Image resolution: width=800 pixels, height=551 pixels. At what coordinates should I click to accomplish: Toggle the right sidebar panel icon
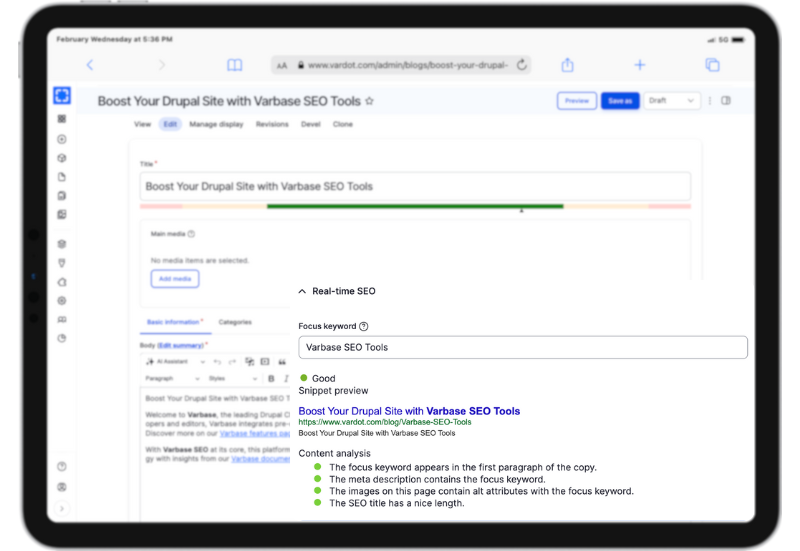click(x=726, y=101)
